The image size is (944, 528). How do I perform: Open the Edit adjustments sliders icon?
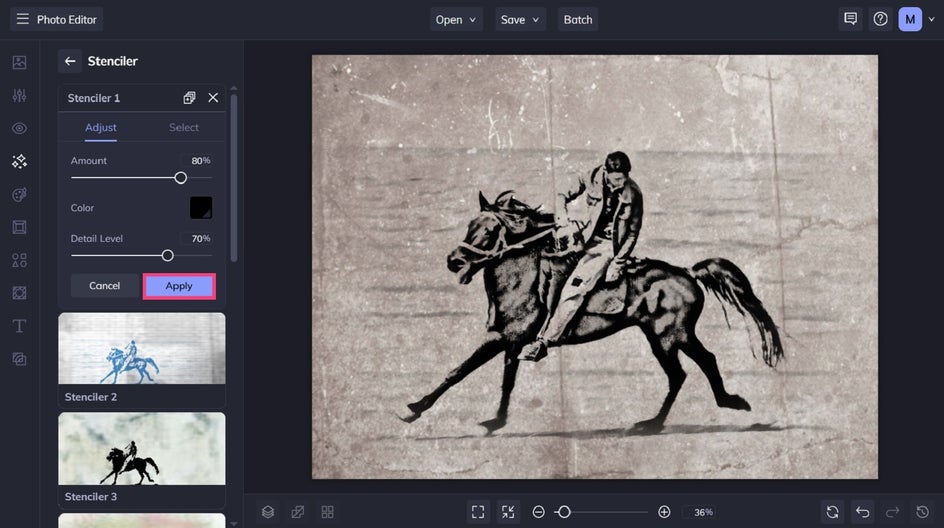point(19,95)
